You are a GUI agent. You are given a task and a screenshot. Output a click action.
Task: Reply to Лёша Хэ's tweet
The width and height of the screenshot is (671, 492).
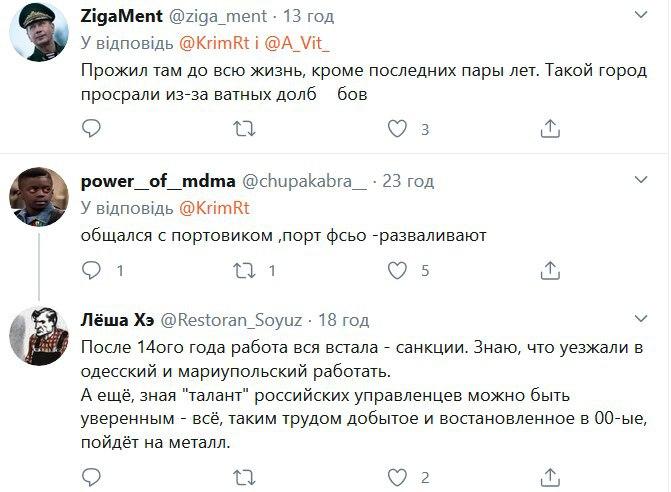pyautogui.click(x=91, y=476)
